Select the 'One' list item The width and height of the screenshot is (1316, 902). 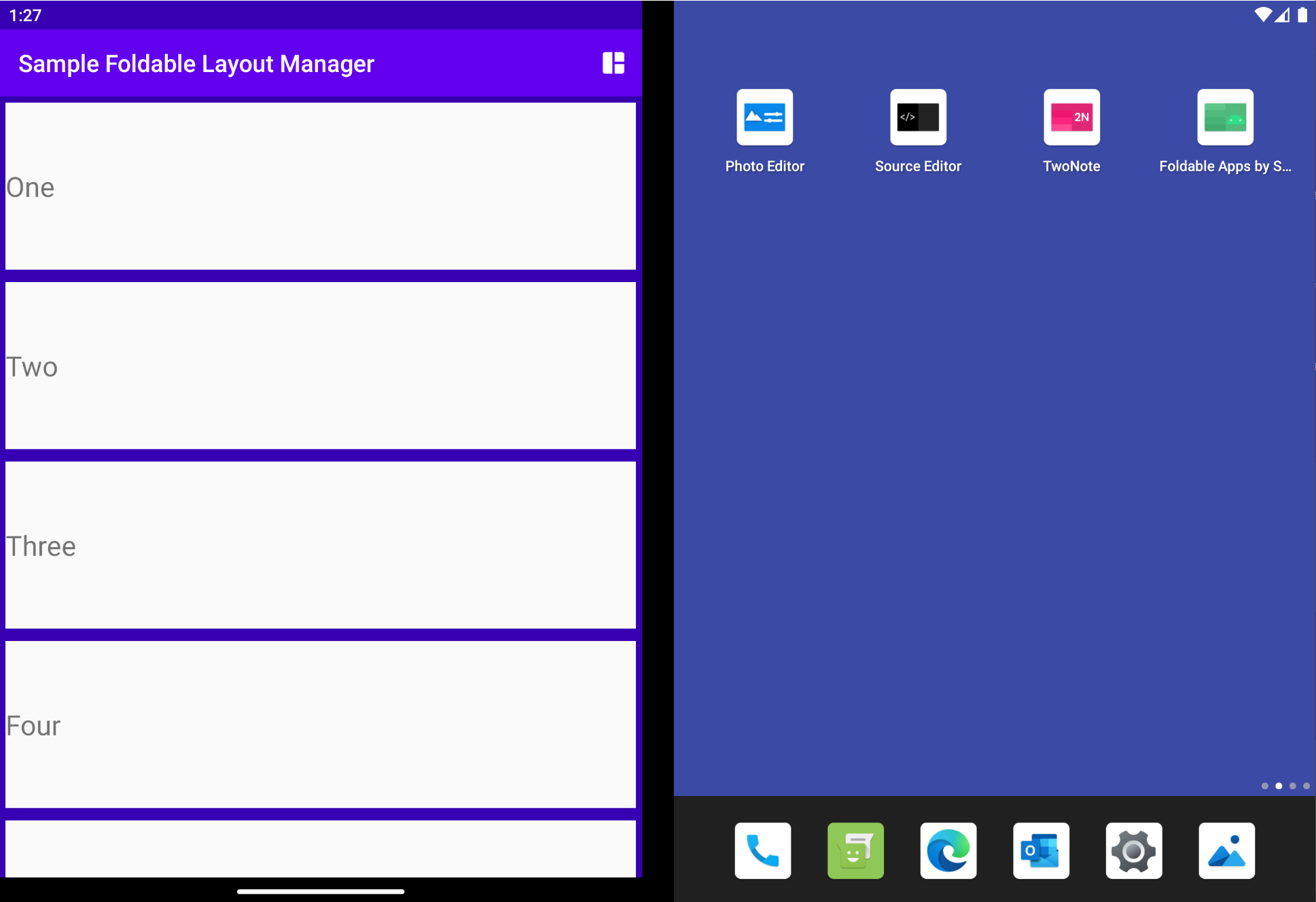point(321,186)
